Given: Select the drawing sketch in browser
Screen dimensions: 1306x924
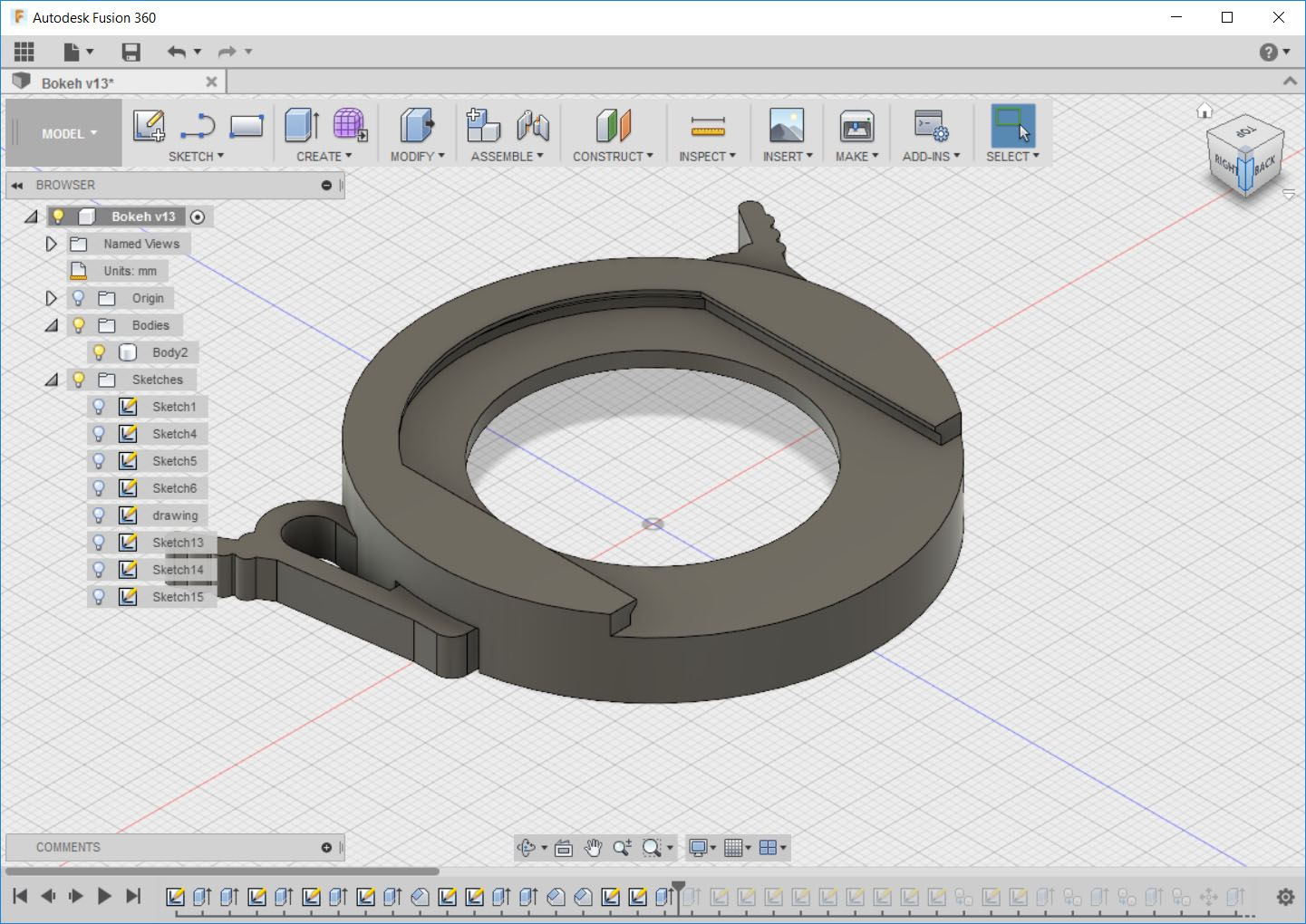Looking at the screenshot, I should [x=175, y=515].
